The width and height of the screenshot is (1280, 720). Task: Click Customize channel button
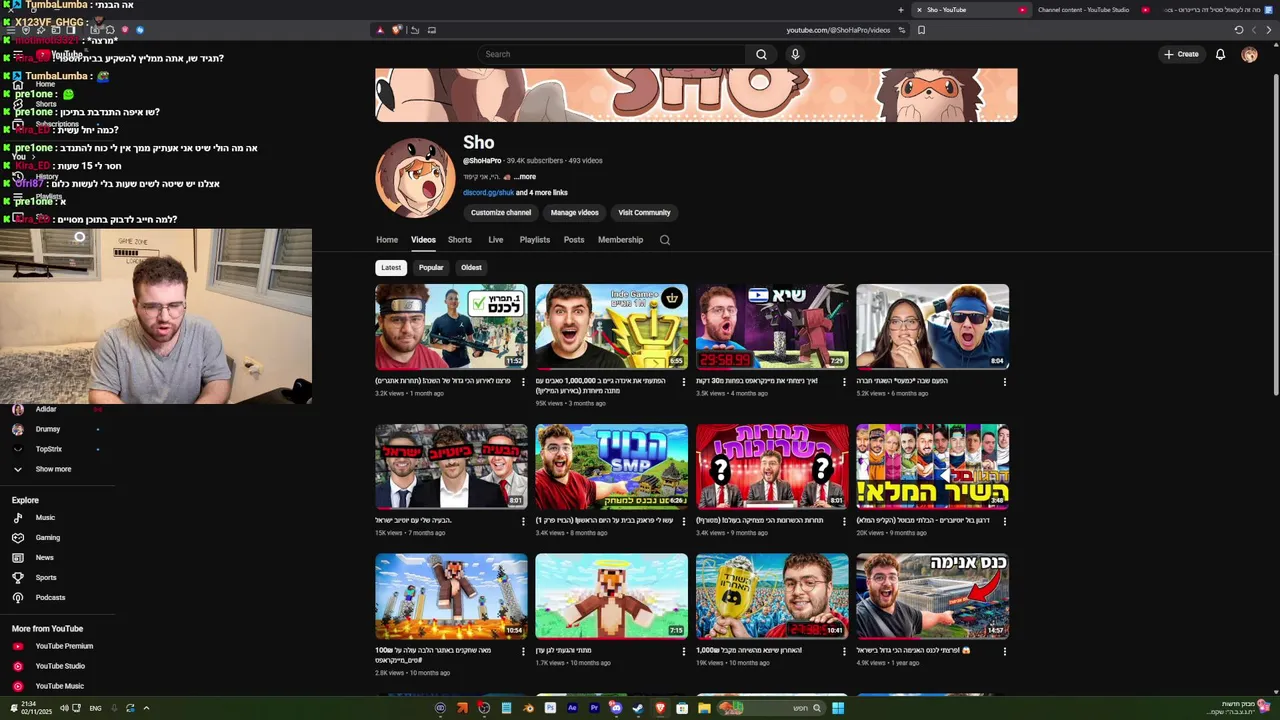tap(501, 212)
